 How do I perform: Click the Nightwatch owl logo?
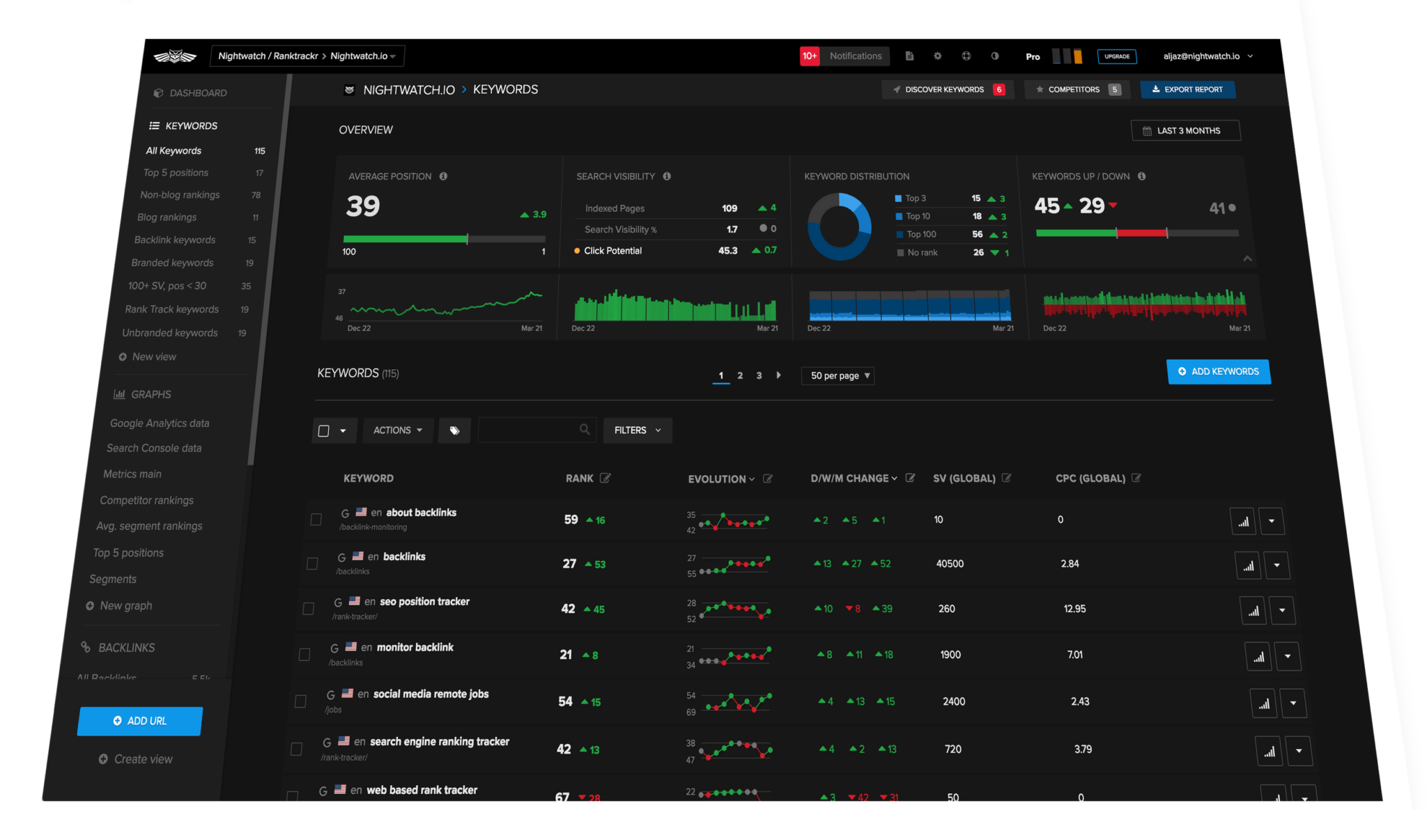[176, 55]
